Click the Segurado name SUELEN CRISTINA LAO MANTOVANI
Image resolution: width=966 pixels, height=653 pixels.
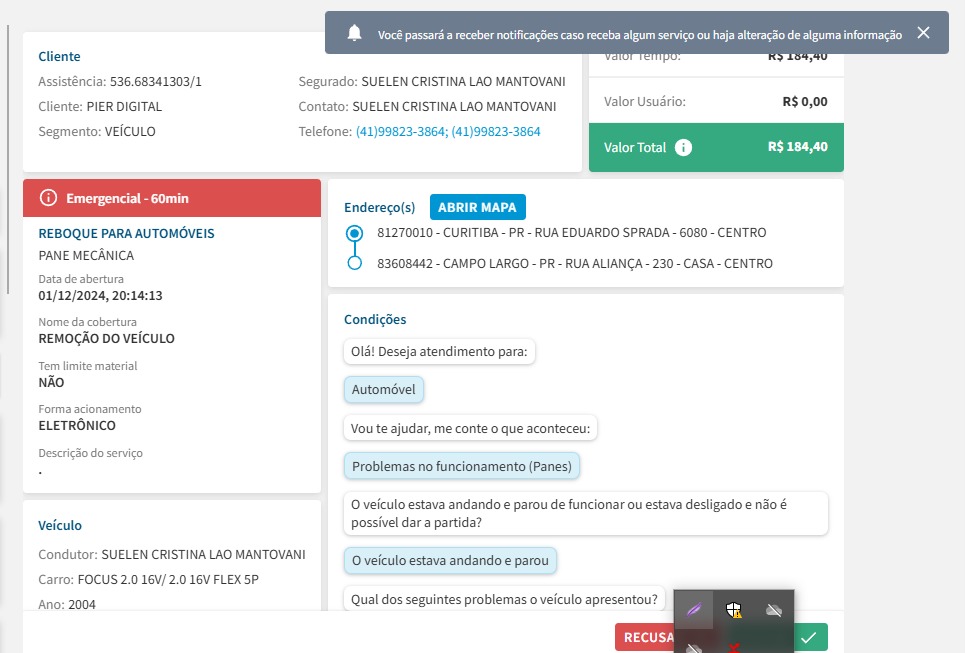[463, 81]
